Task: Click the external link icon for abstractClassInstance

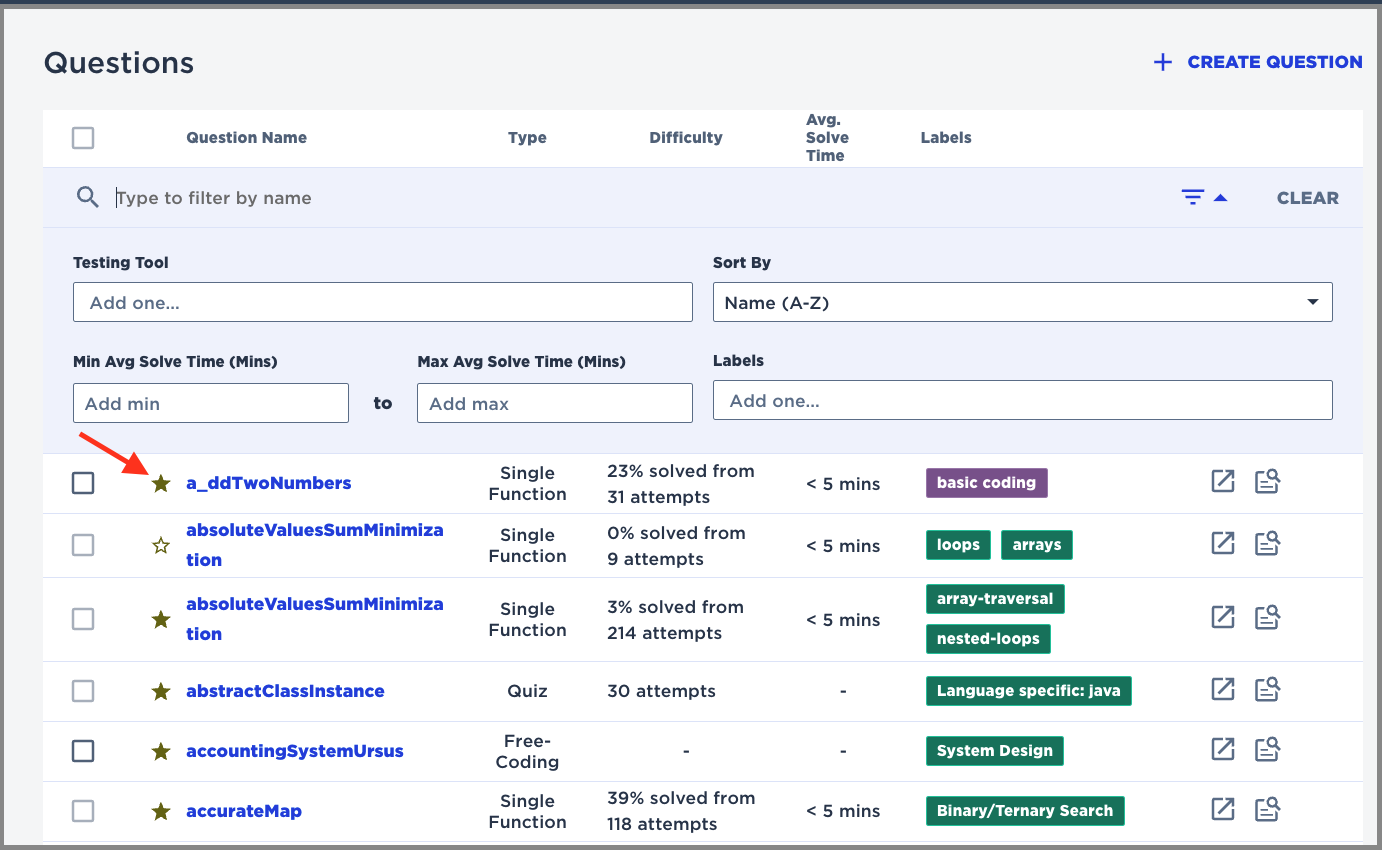Action: pyautogui.click(x=1222, y=689)
